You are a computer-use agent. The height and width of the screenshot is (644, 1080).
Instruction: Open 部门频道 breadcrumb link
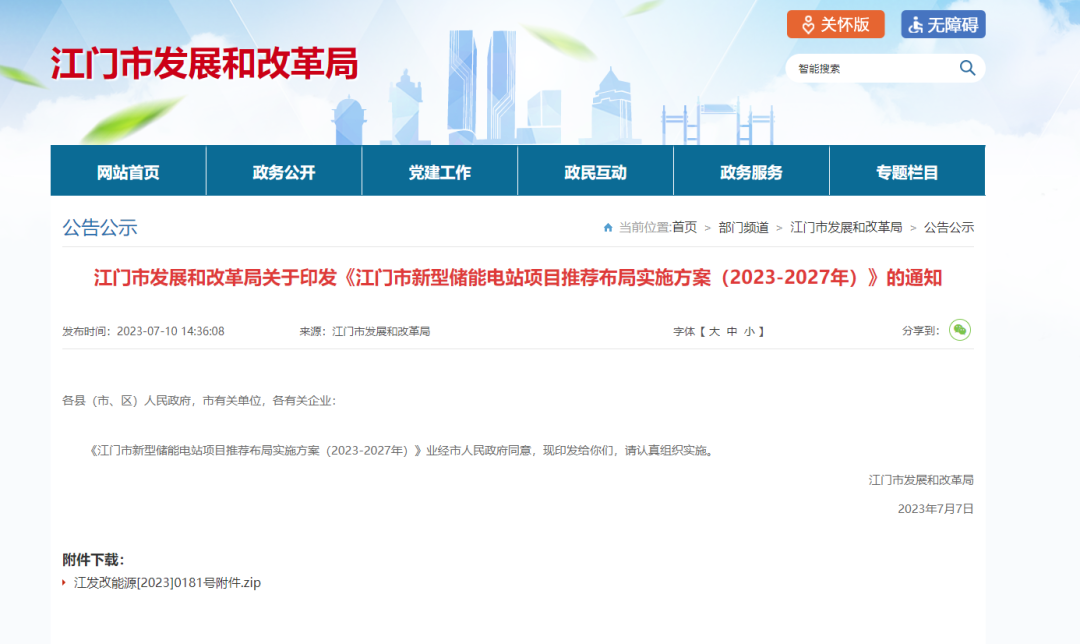(x=743, y=228)
